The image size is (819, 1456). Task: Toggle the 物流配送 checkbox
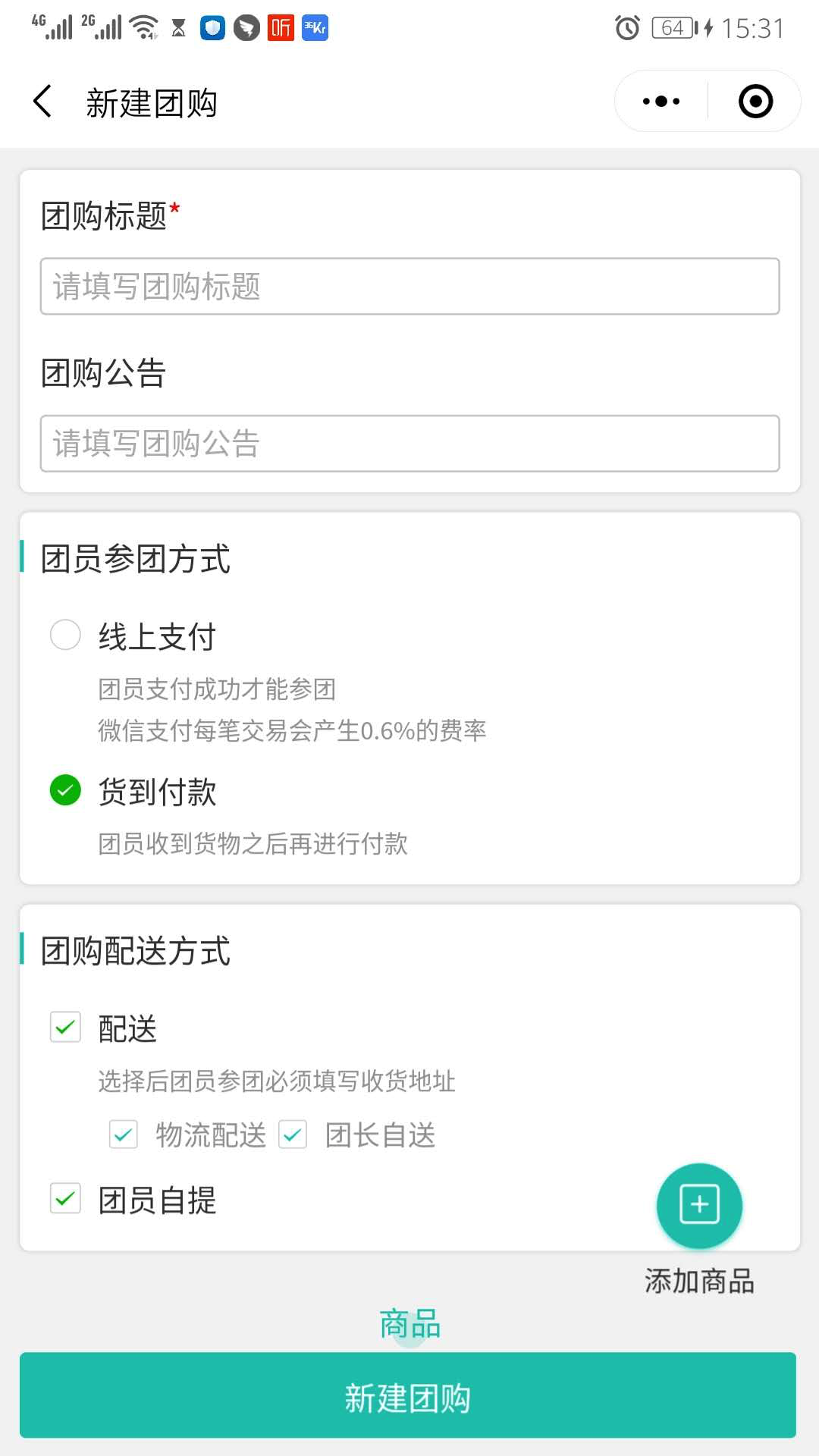(123, 1134)
